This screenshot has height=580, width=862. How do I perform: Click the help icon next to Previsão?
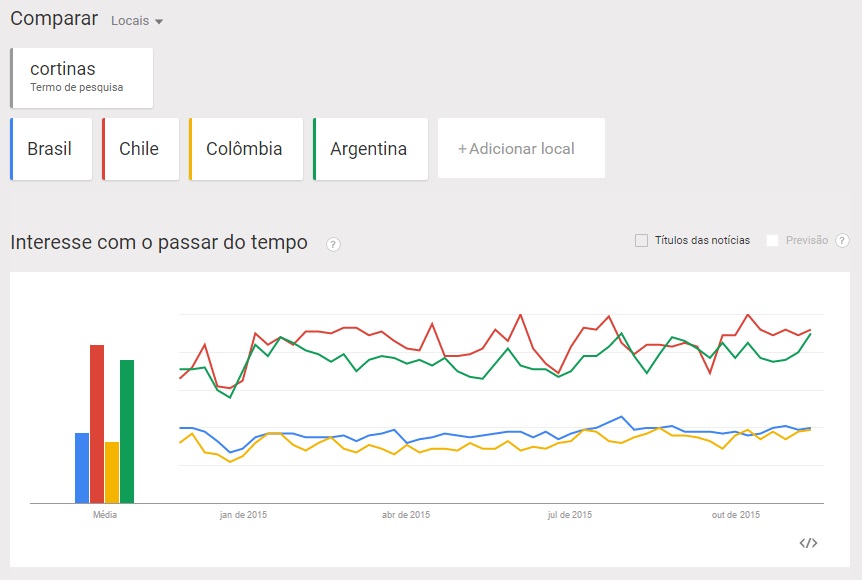pos(842,240)
